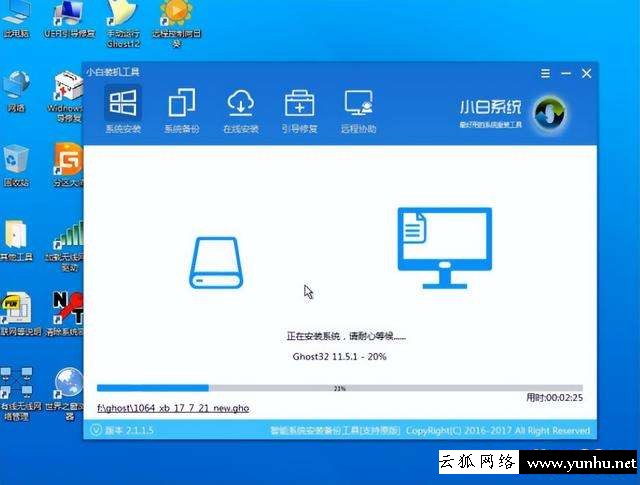Image resolution: width=640 pixels, height=485 pixels.
Task: Open the 此电脑 desktop icon
Action: coord(16,20)
